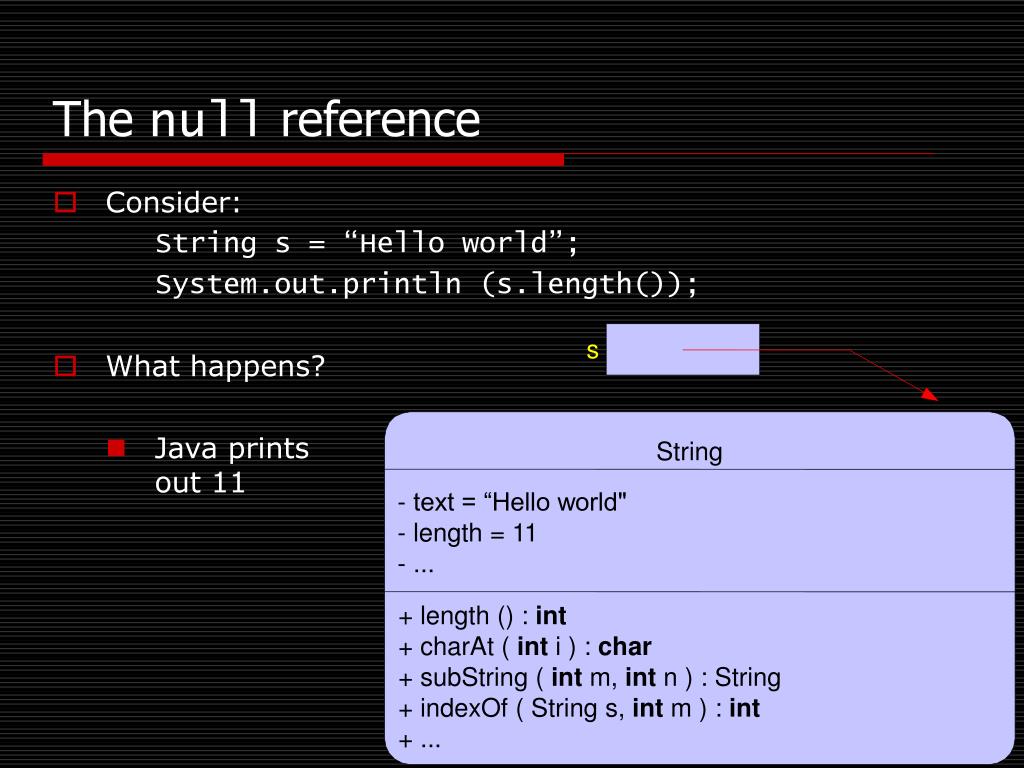Image resolution: width=1024 pixels, height=768 pixels.
Task: Click the System.out.println (s.length()); line
Action: (x=427, y=284)
